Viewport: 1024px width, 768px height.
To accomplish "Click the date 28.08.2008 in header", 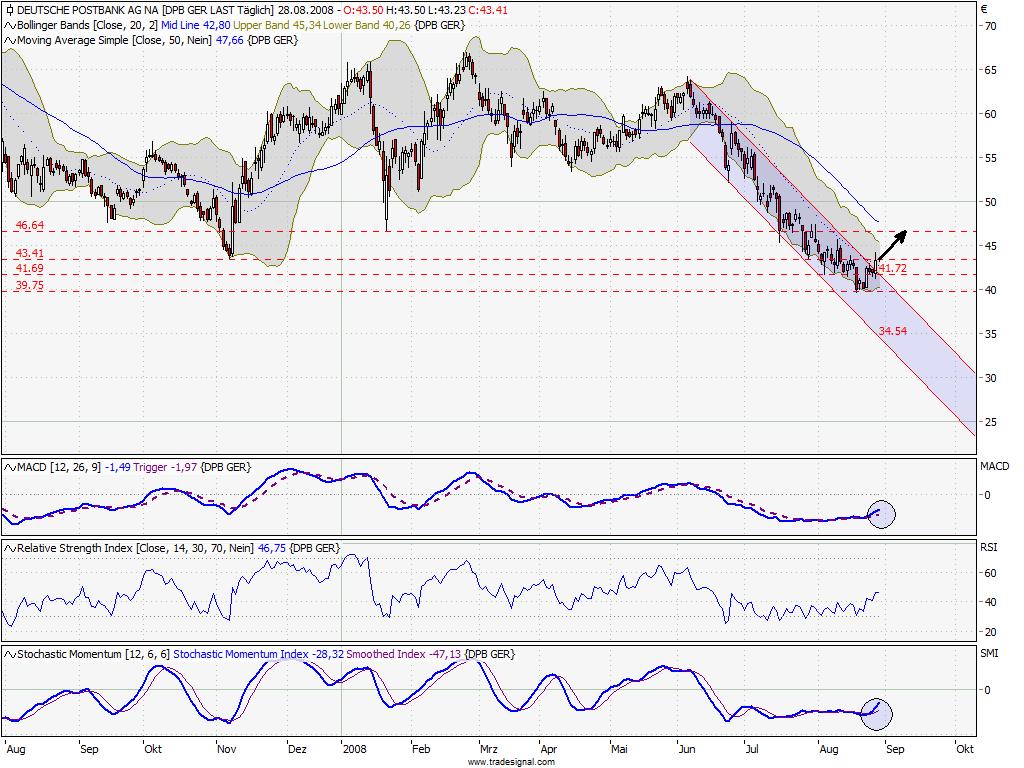I will click(x=306, y=10).
